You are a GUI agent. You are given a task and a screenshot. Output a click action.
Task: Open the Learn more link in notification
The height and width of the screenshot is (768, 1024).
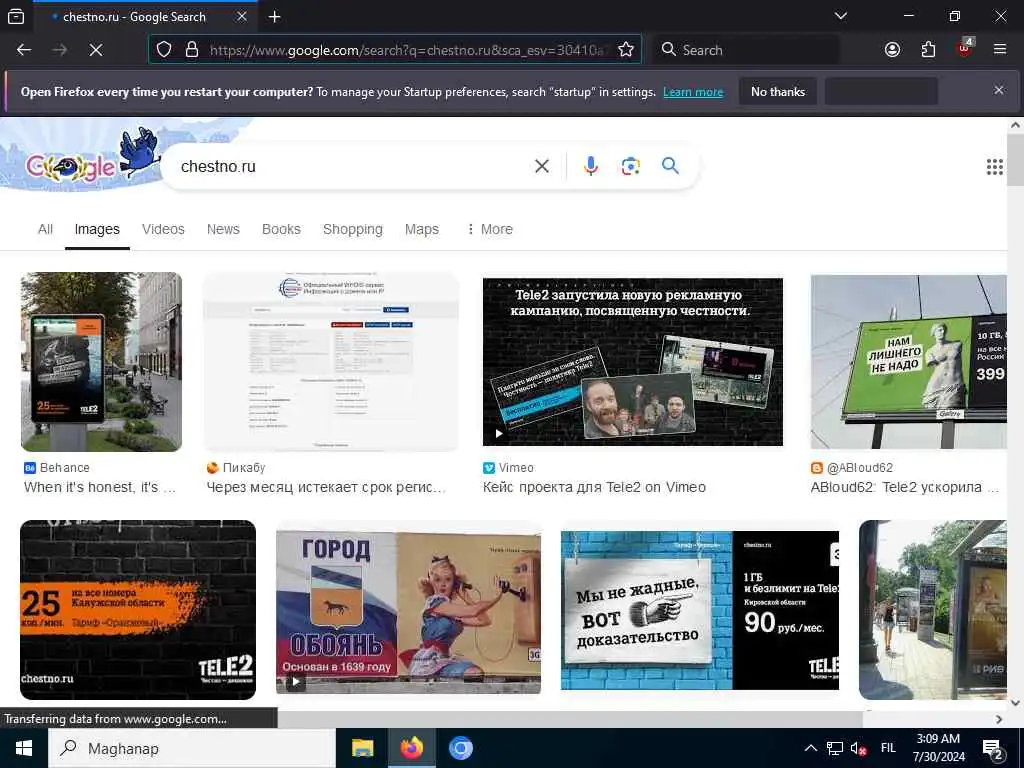tap(693, 92)
